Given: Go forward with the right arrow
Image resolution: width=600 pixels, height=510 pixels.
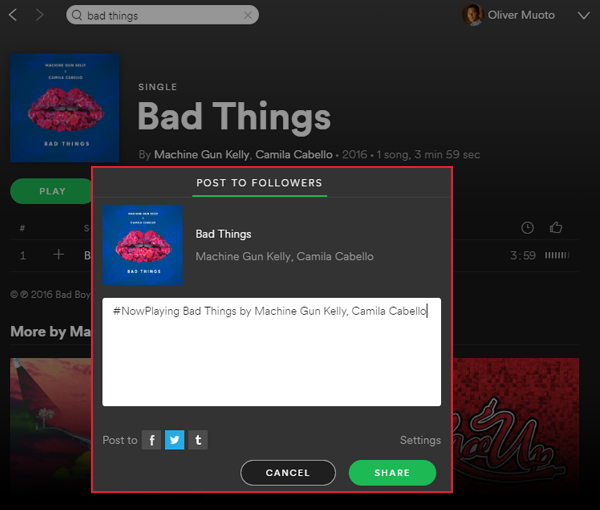Looking at the screenshot, I should [x=39, y=15].
